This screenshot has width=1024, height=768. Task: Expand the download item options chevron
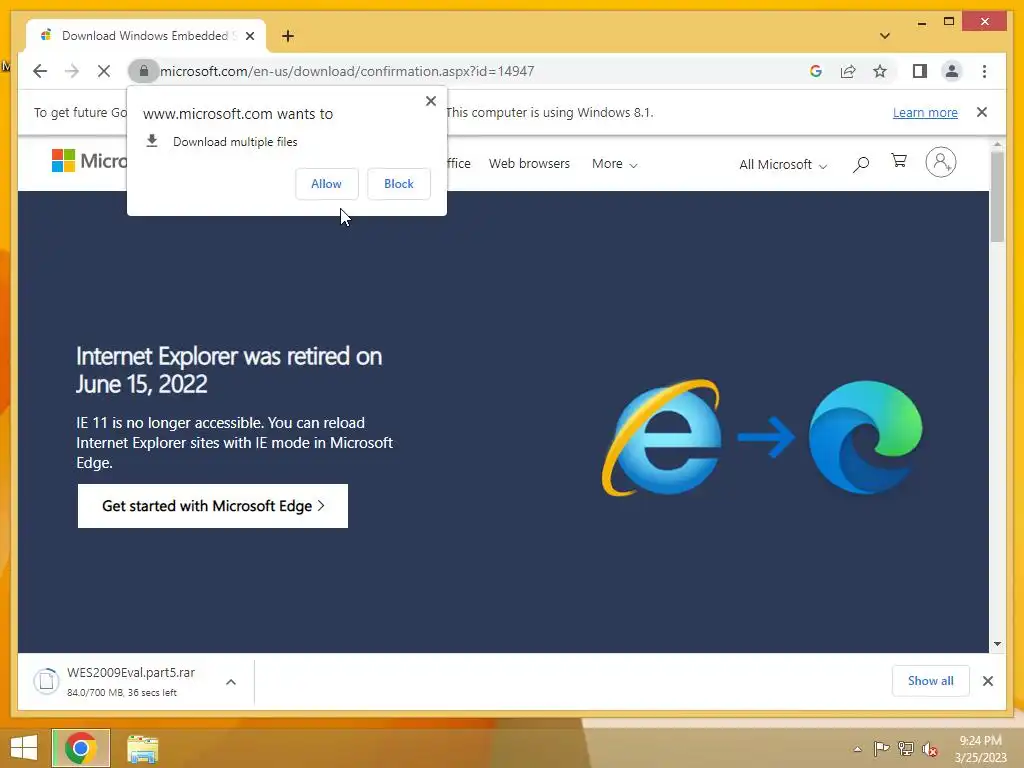(231, 682)
